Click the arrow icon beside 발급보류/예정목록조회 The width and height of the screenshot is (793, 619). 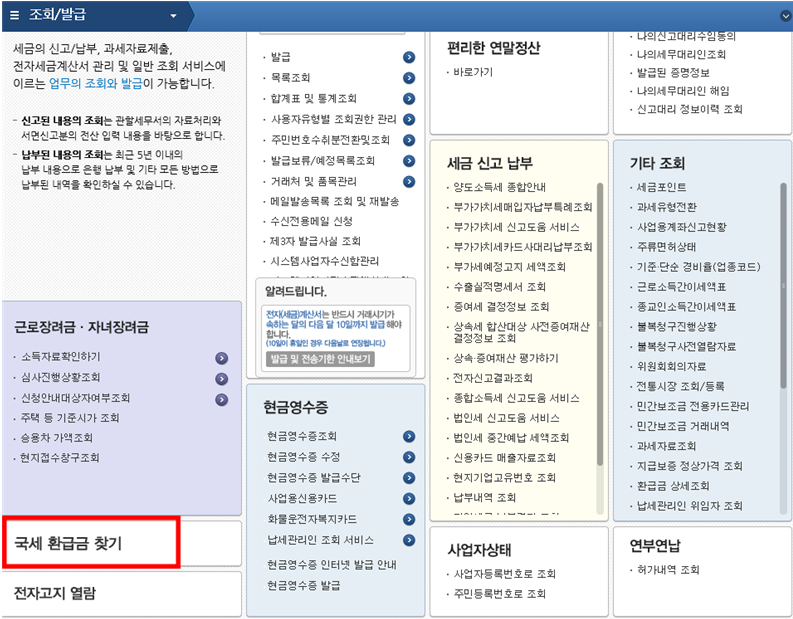tap(409, 161)
